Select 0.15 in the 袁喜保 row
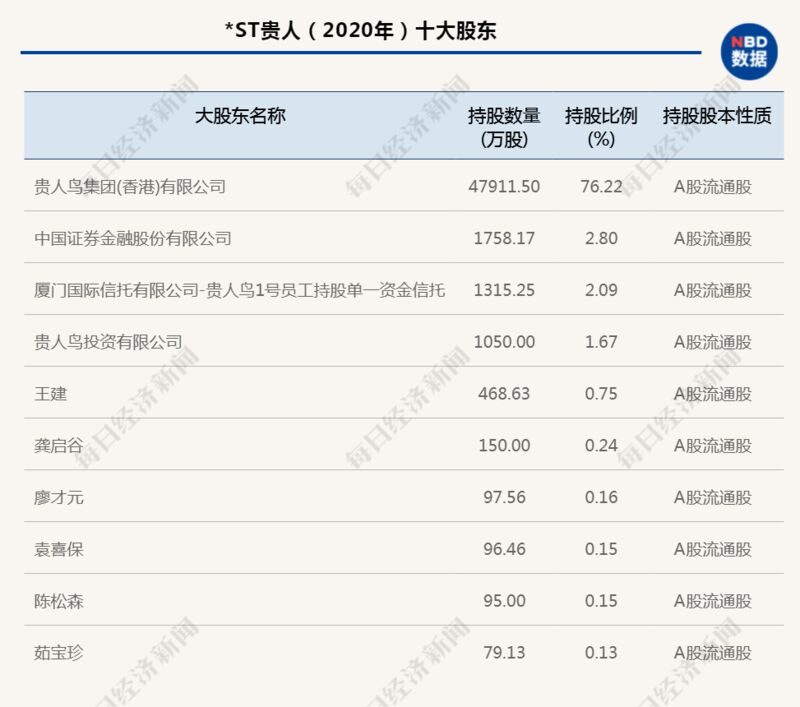 click(x=601, y=549)
